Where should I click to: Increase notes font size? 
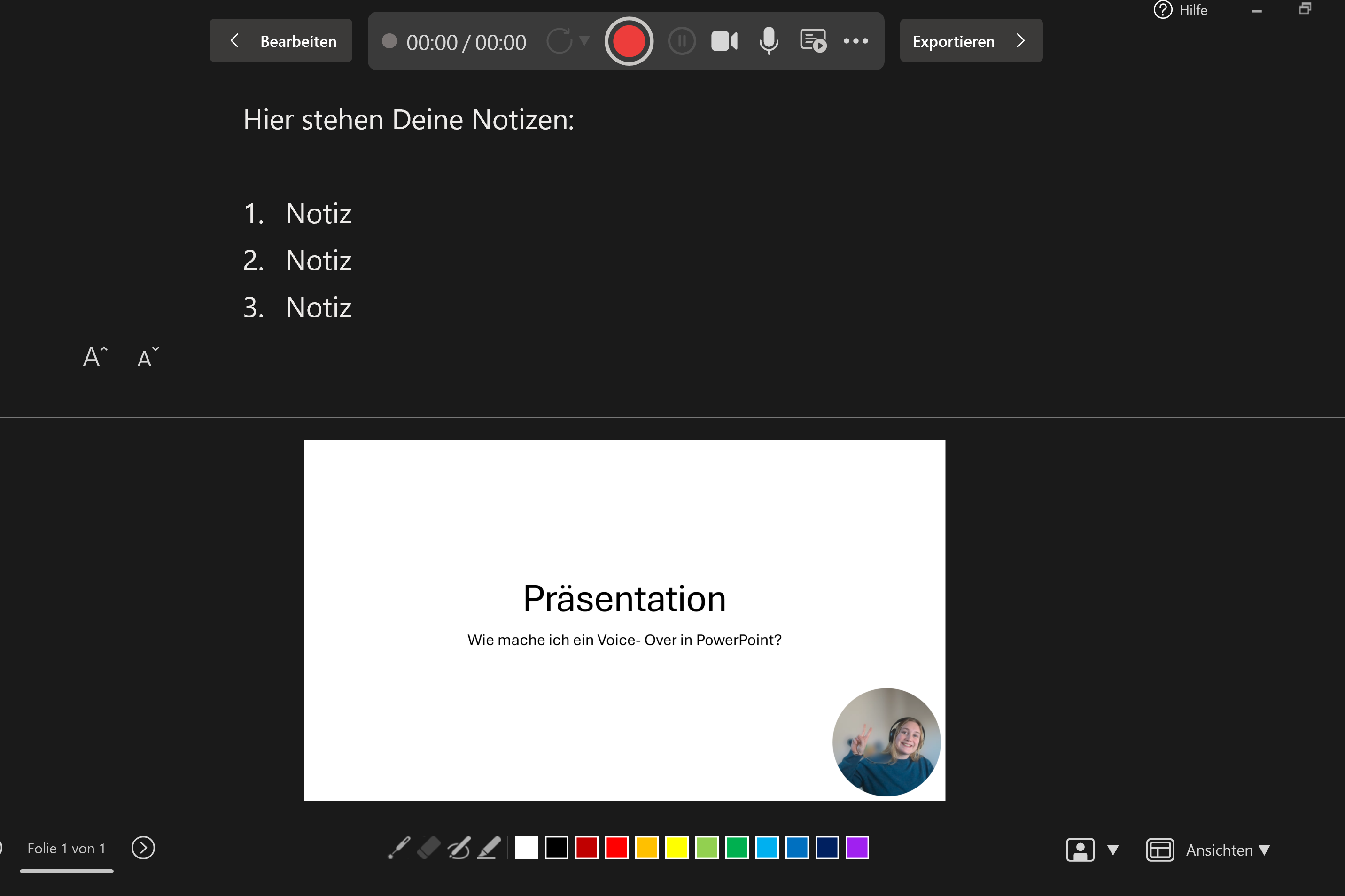95,357
